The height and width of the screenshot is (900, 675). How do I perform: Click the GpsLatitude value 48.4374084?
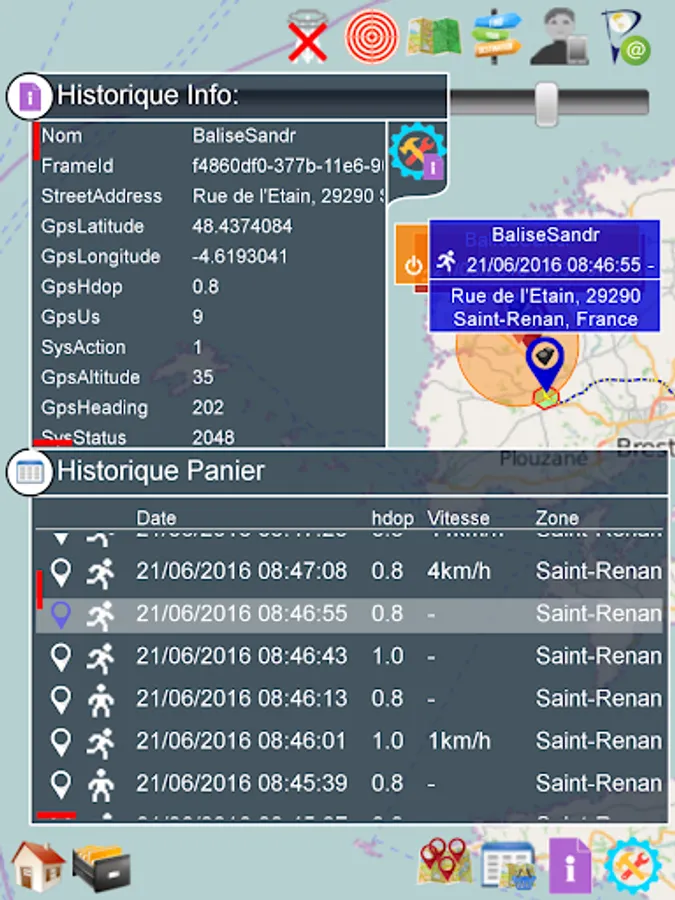[242, 226]
